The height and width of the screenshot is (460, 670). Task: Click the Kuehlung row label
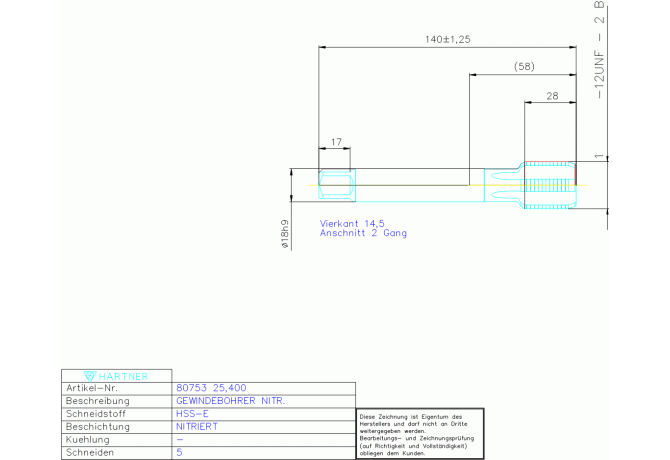(x=87, y=440)
